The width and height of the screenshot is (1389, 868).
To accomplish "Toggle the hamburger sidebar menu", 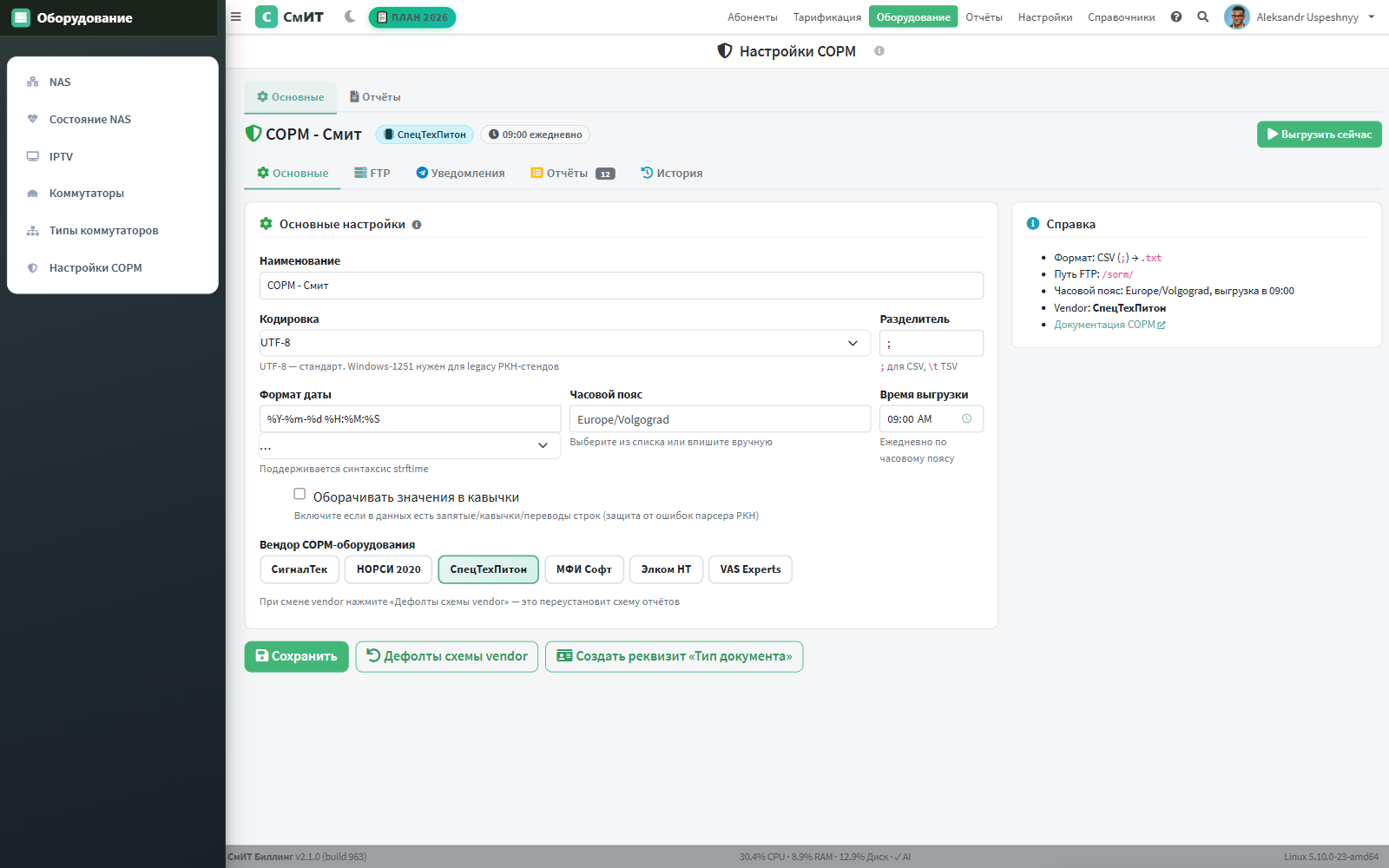I will (x=235, y=16).
